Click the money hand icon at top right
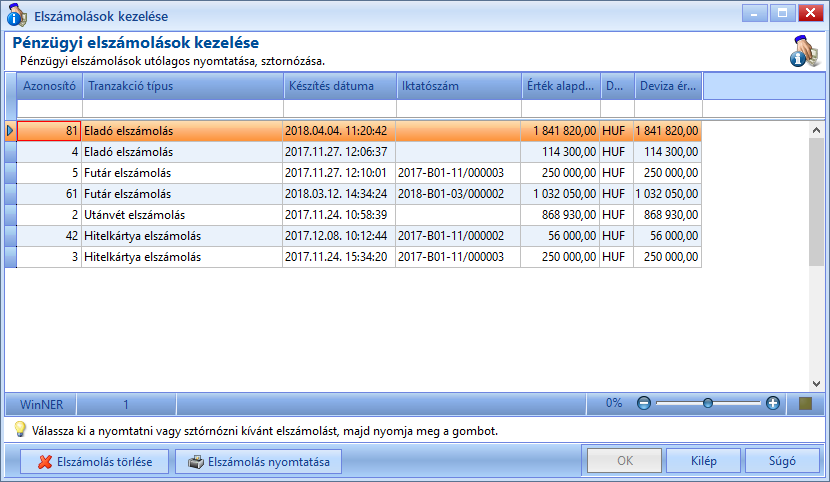Screen dimensions: 830x482 [805, 51]
